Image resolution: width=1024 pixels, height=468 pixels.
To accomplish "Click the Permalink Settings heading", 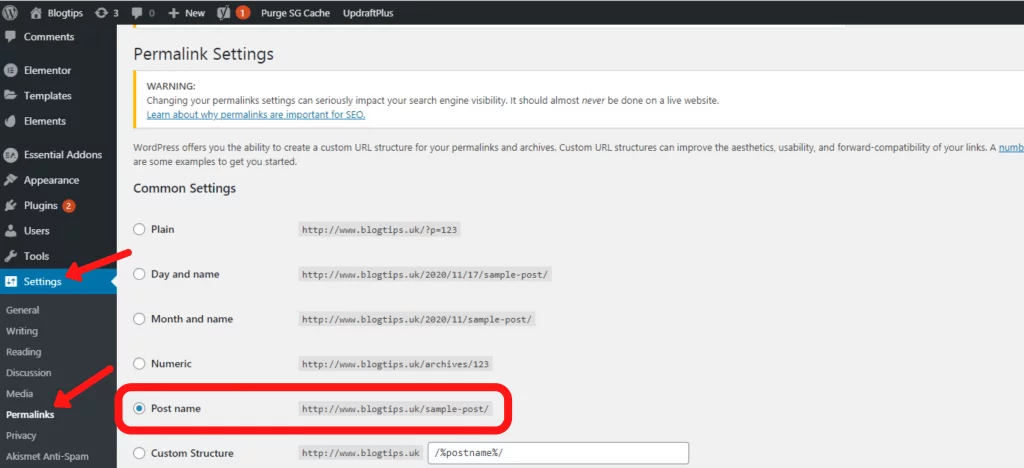I will (203, 54).
